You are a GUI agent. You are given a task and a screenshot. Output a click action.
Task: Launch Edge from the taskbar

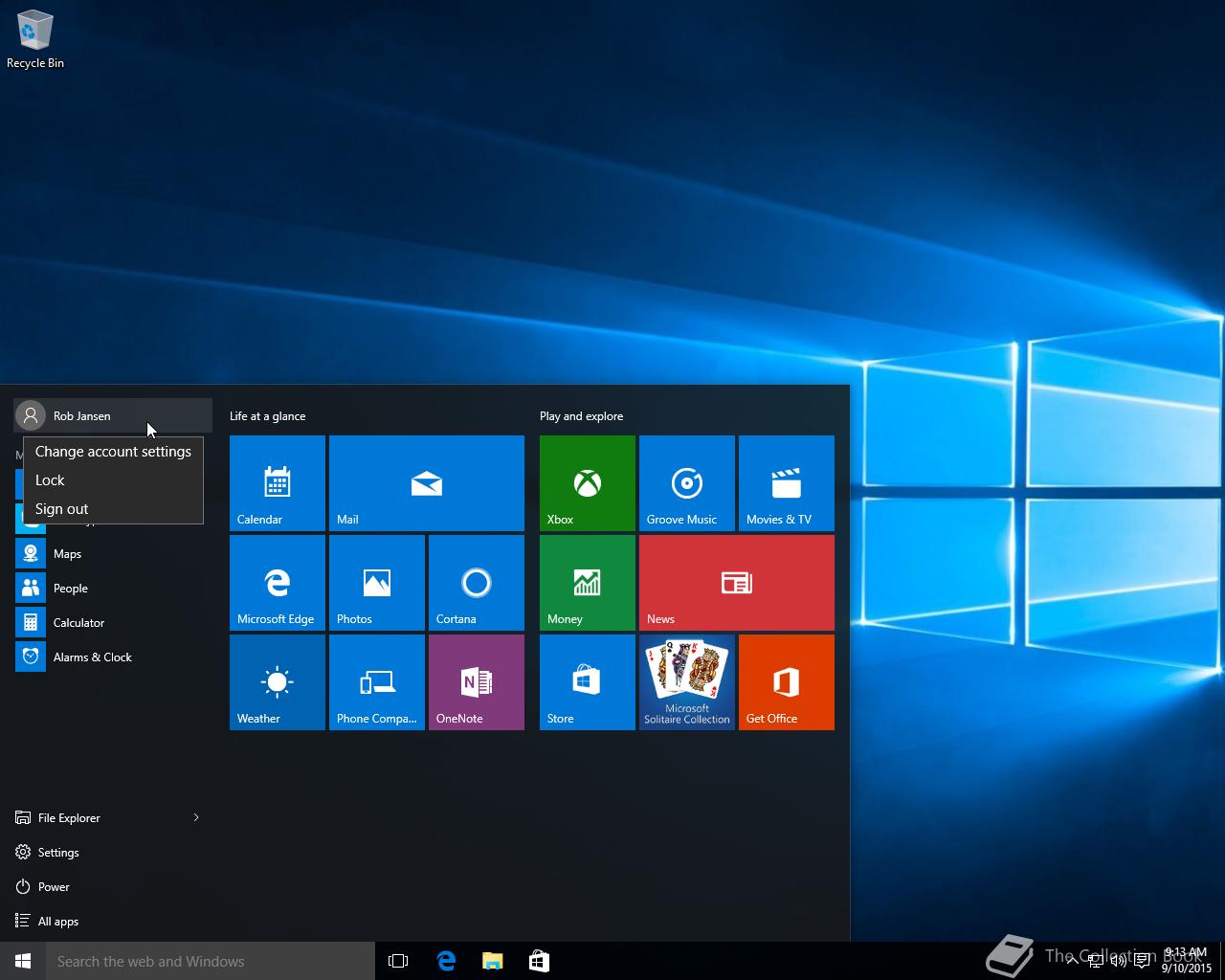(x=446, y=961)
